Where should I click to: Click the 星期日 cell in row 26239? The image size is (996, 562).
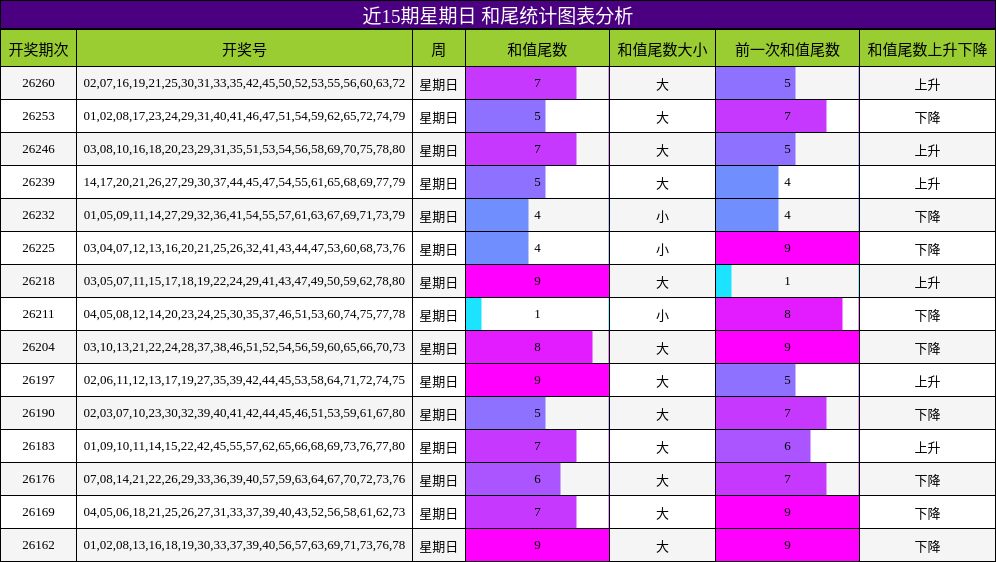(x=439, y=184)
